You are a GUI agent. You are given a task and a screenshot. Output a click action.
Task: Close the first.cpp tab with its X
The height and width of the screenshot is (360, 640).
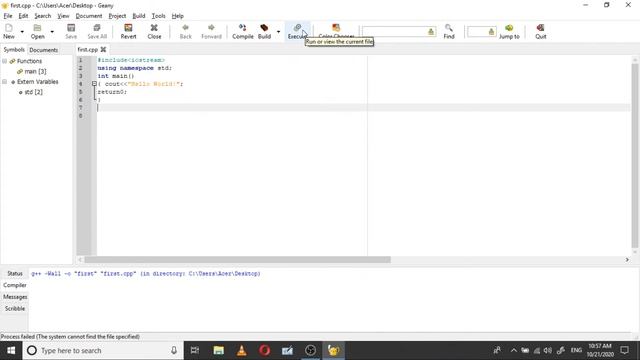tap(103, 49)
